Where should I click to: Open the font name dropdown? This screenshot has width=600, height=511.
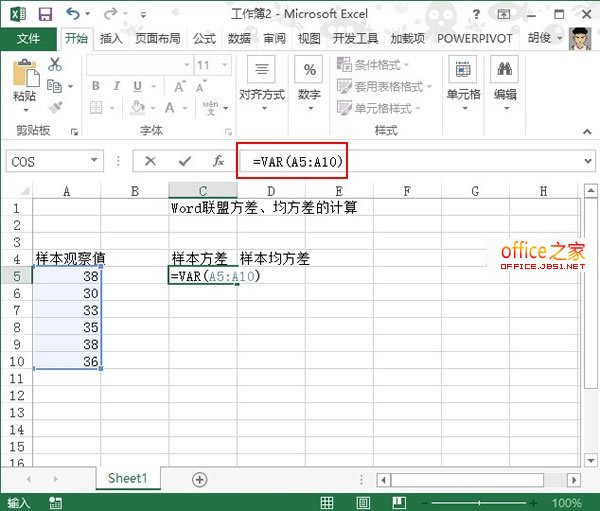click(x=187, y=65)
